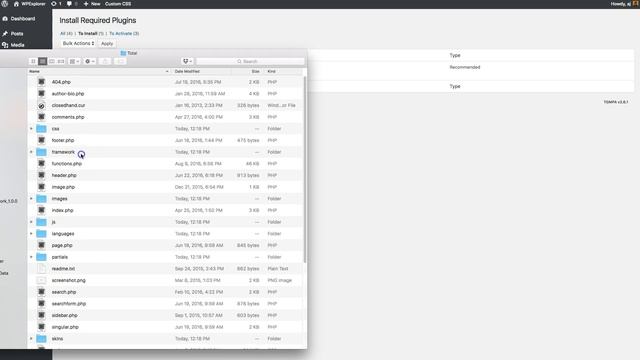640x360 pixels.
Task: Show the All plugins filter
Action: tap(66, 33)
